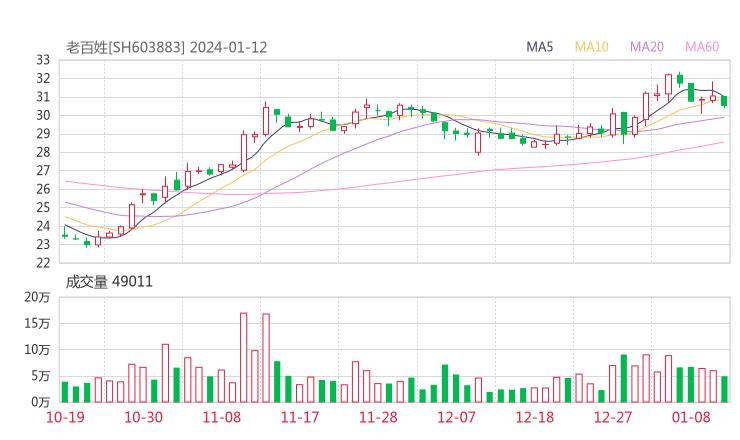This screenshot has width=740, height=440.
Task: Click the tallest red volume bar
Action: (x=244, y=357)
